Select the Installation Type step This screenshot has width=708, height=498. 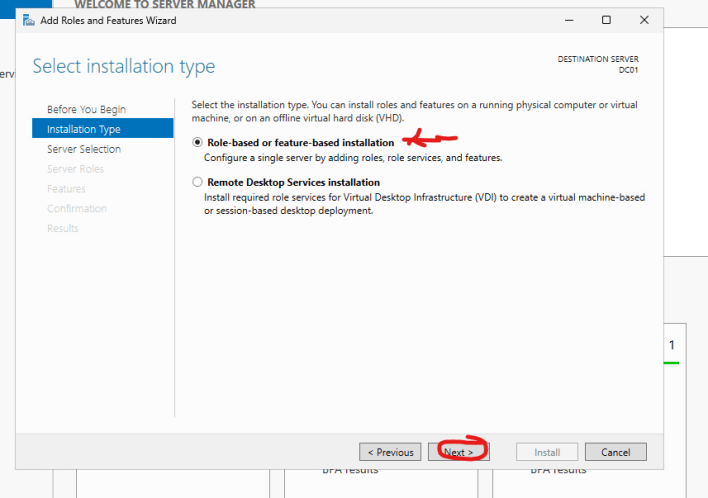102,129
